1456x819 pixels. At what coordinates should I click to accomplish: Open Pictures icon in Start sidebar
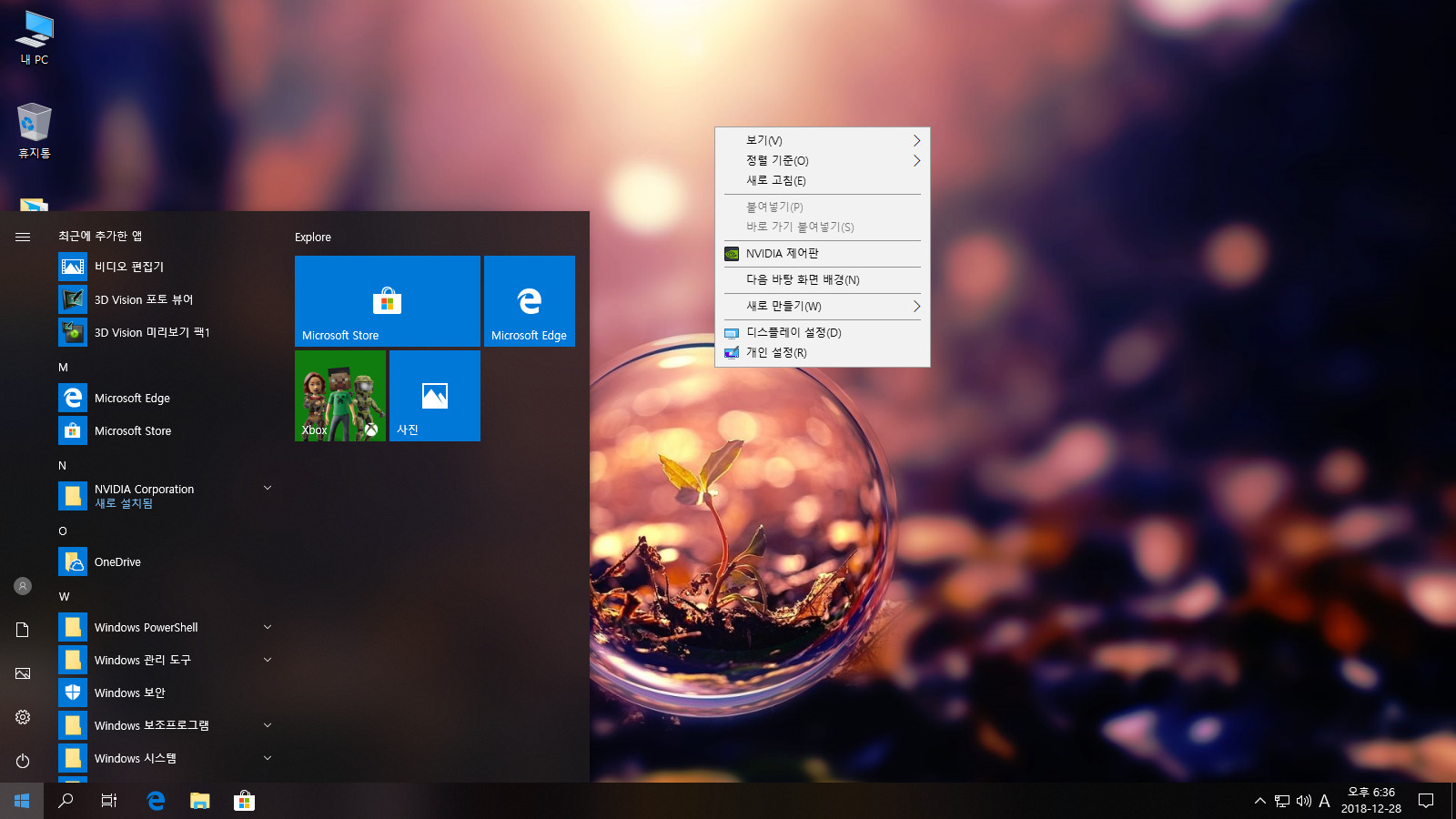[23, 673]
